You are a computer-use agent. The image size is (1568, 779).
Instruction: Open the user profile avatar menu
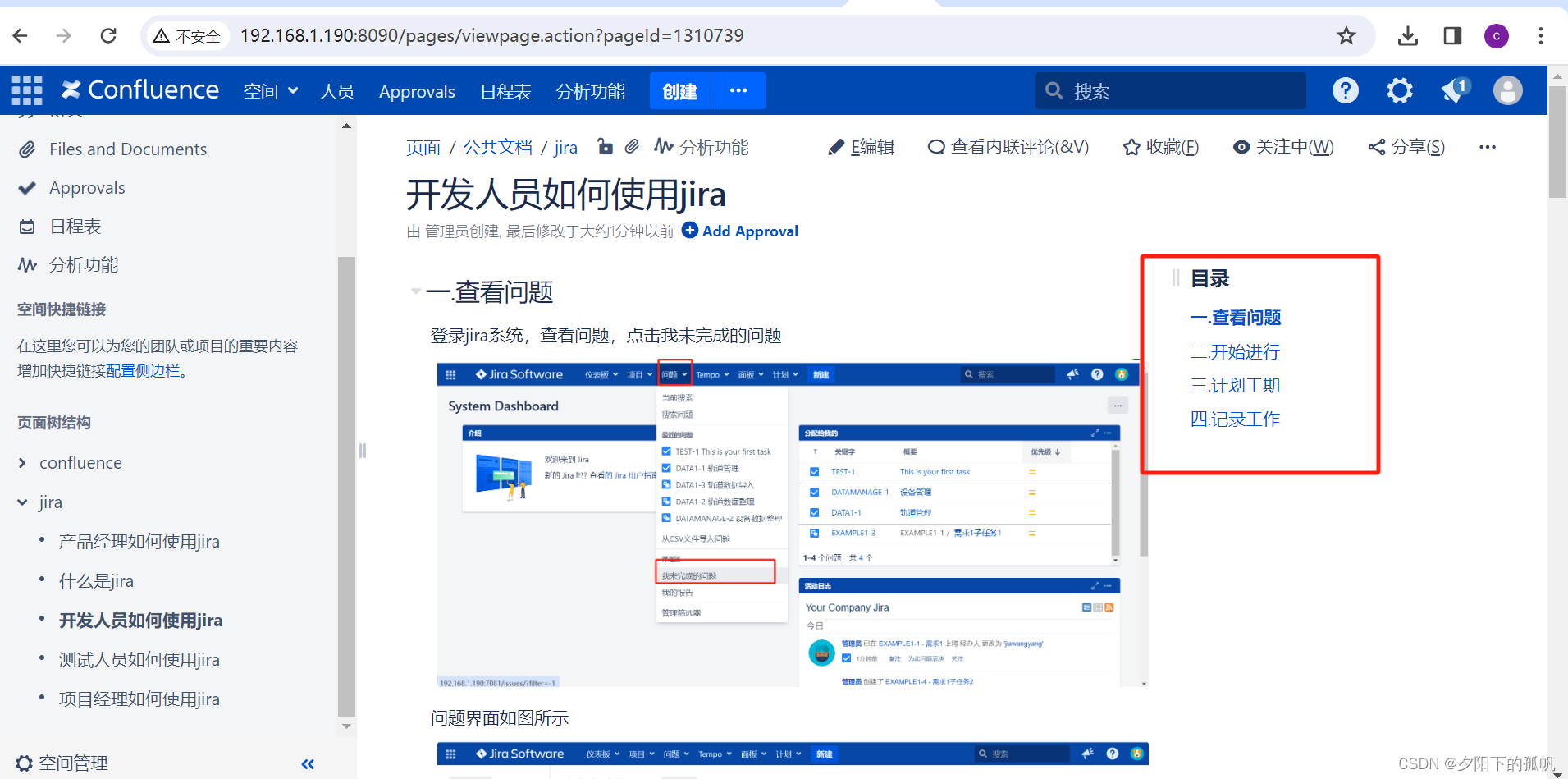(x=1508, y=90)
